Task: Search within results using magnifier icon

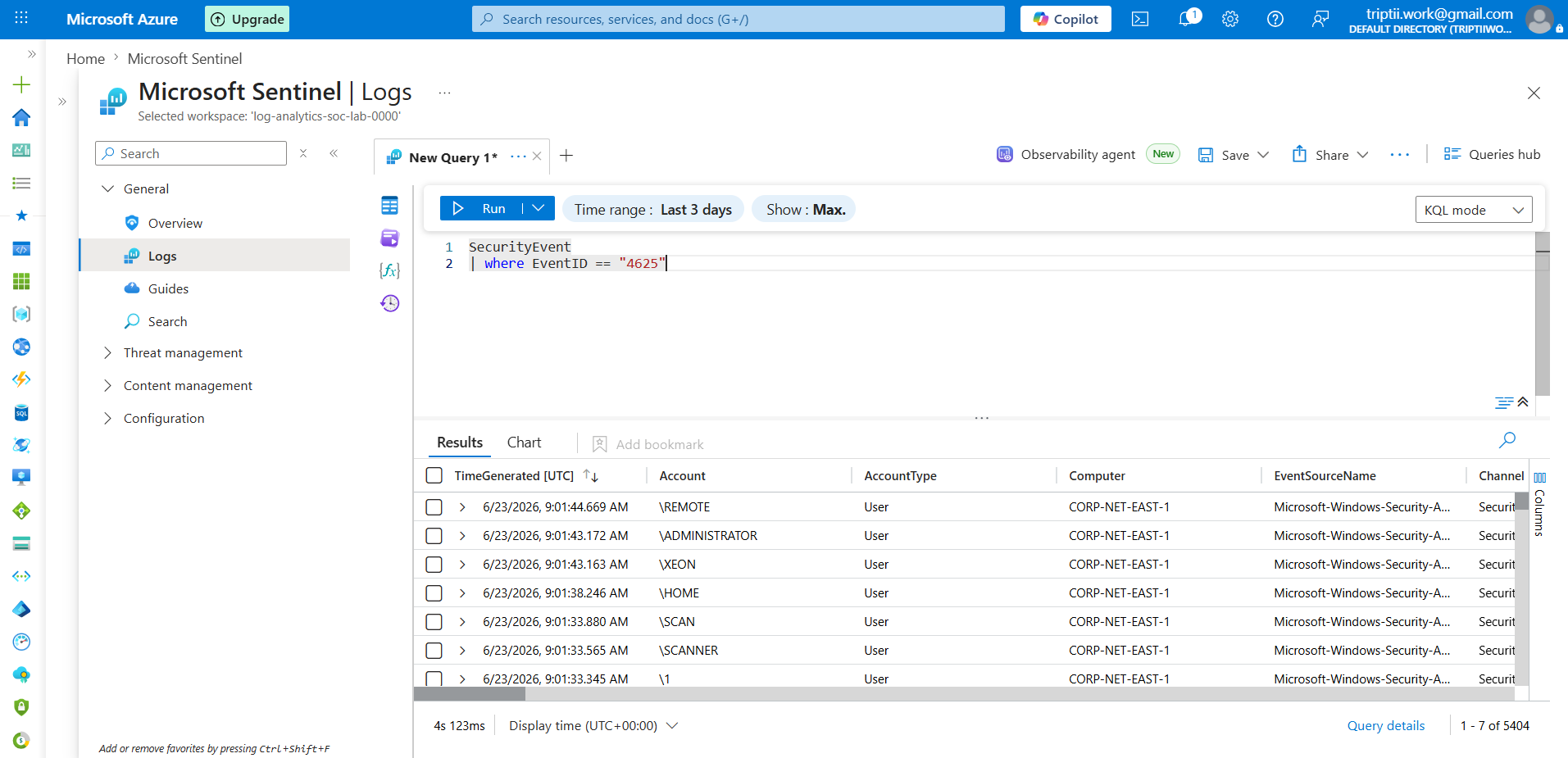Action: 1507,440
